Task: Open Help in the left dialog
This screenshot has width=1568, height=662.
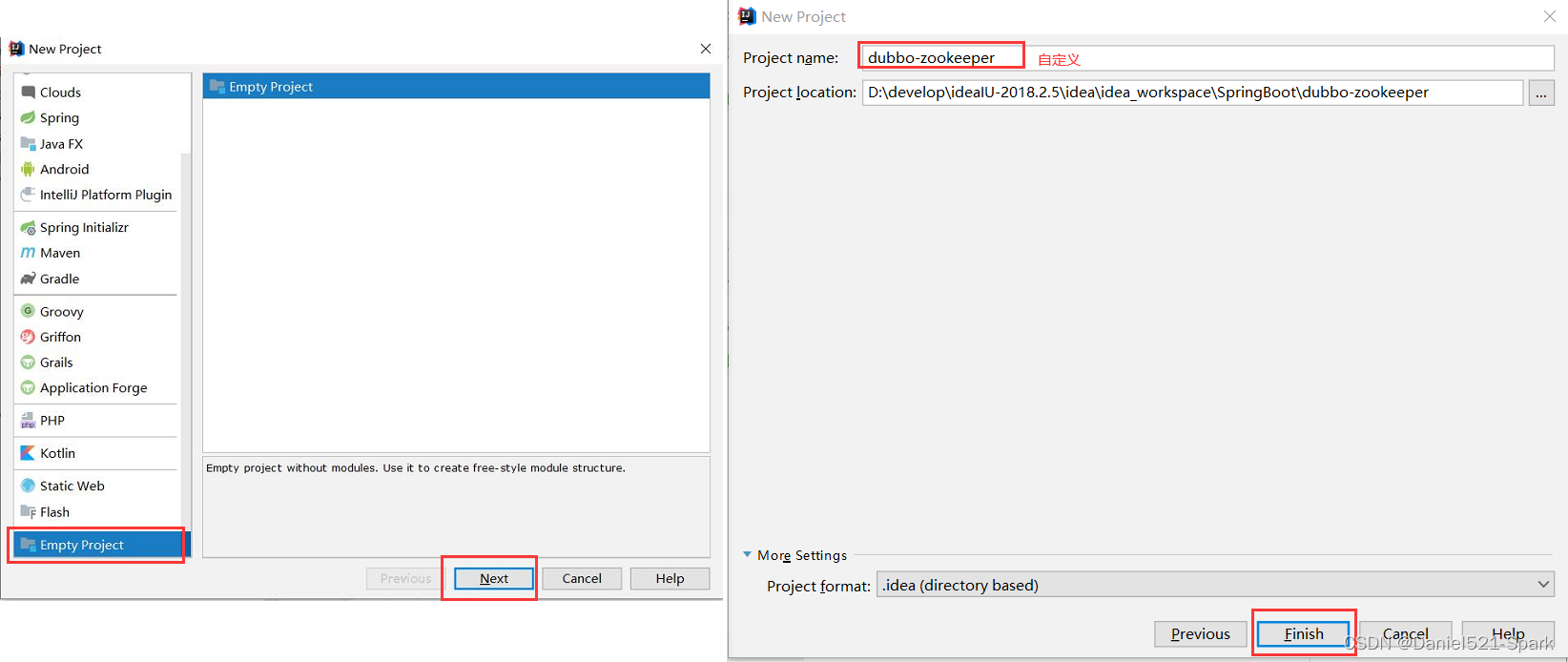Action: 670,578
